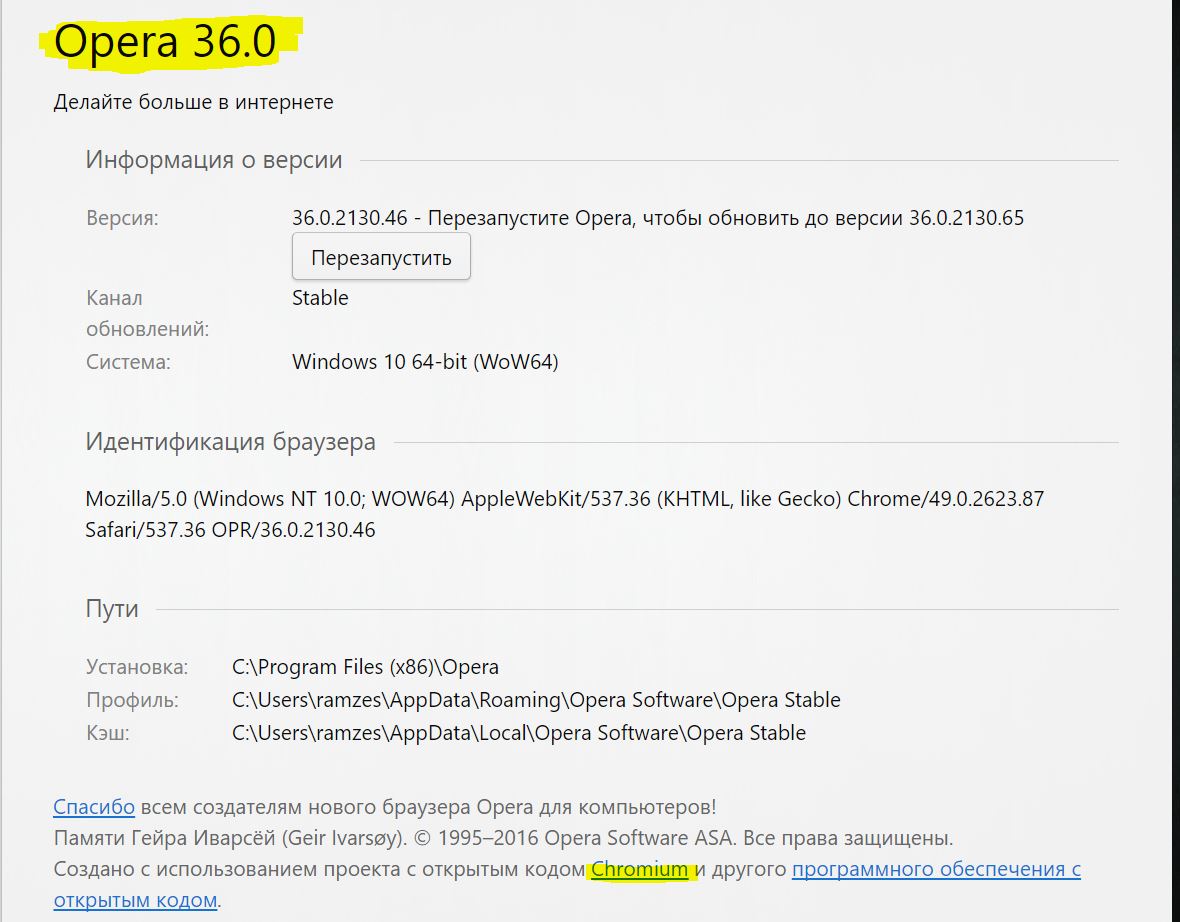Click the Пути section heading

pyautogui.click(x=111, y=608)
